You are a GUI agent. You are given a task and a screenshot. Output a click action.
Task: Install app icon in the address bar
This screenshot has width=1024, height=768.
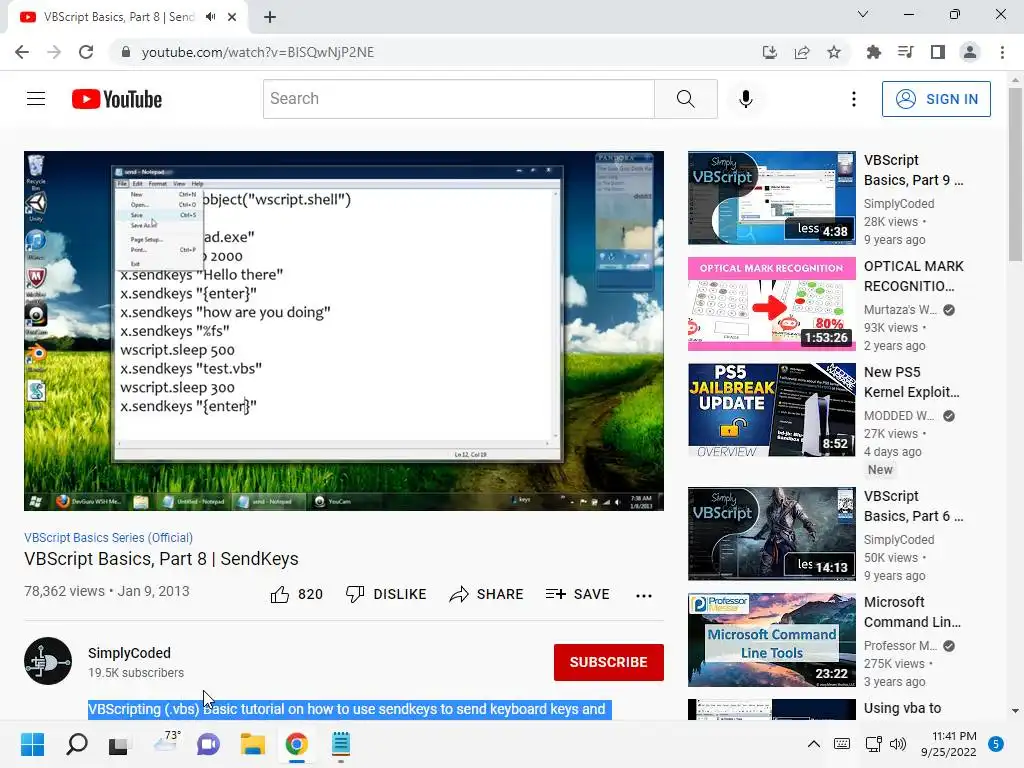[770, 52]
